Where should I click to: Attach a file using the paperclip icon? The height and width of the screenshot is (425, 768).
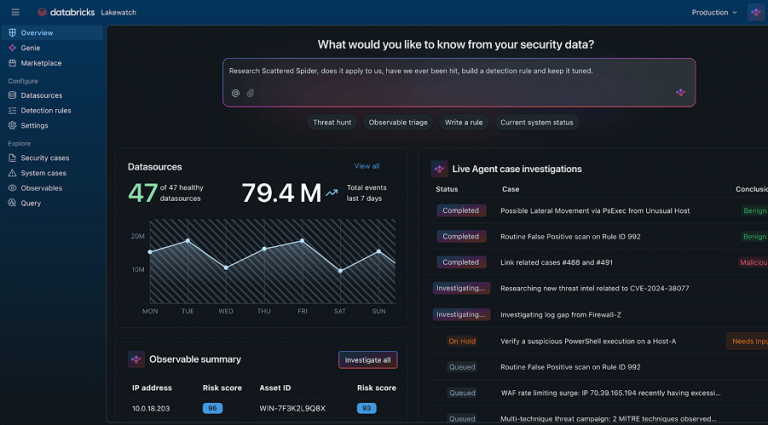251,93
